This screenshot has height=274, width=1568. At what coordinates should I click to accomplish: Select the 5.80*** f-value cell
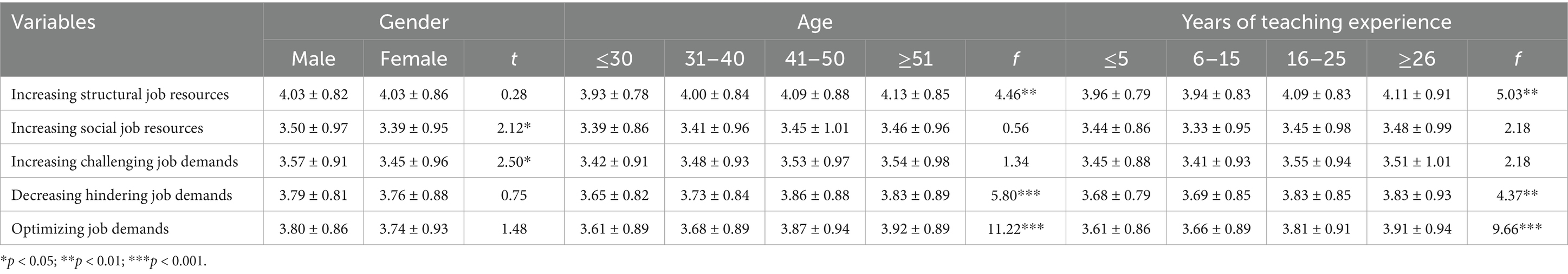point(1015,195)
